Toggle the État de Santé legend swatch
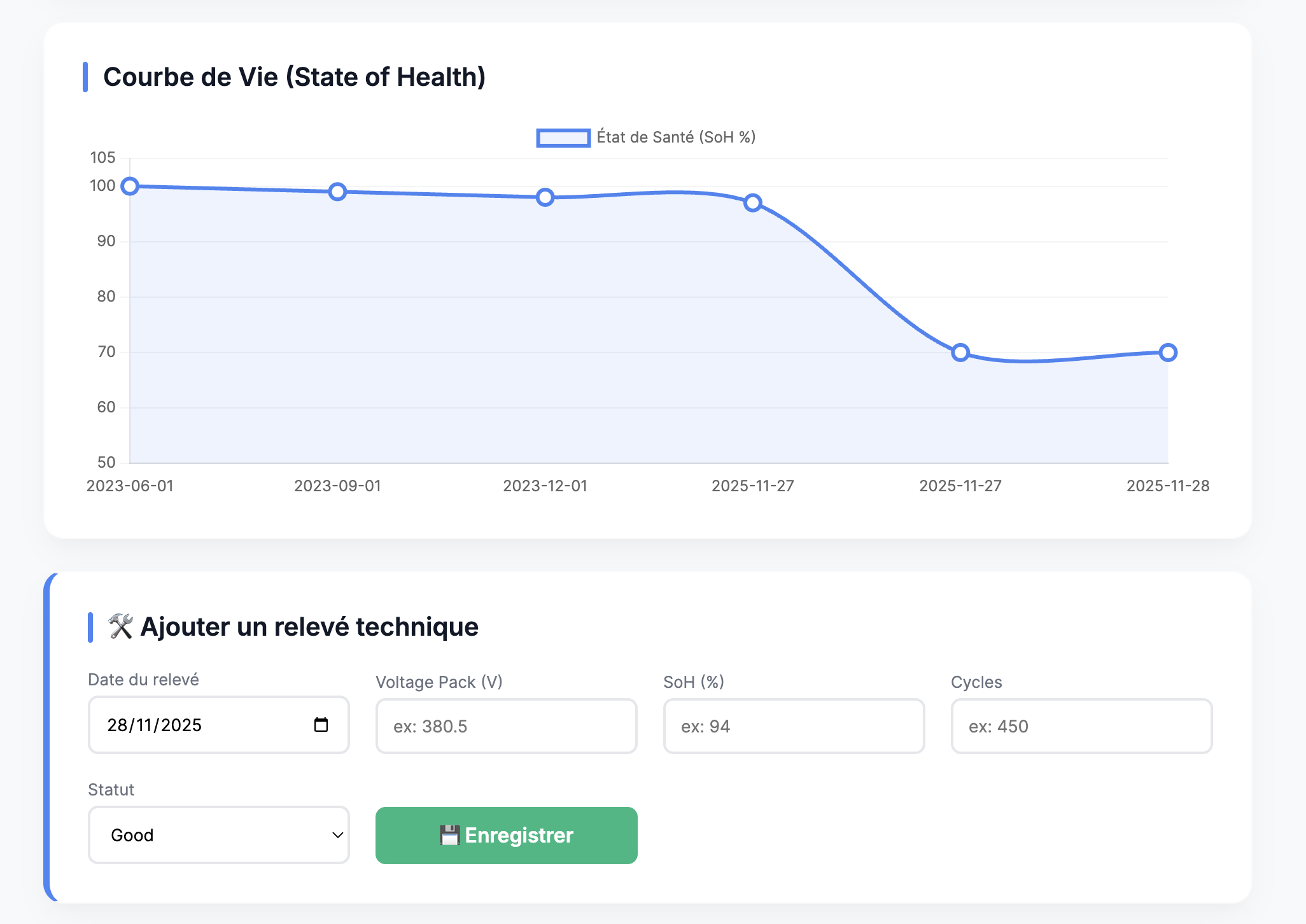 pyautogui.click(x=563, y=137)
